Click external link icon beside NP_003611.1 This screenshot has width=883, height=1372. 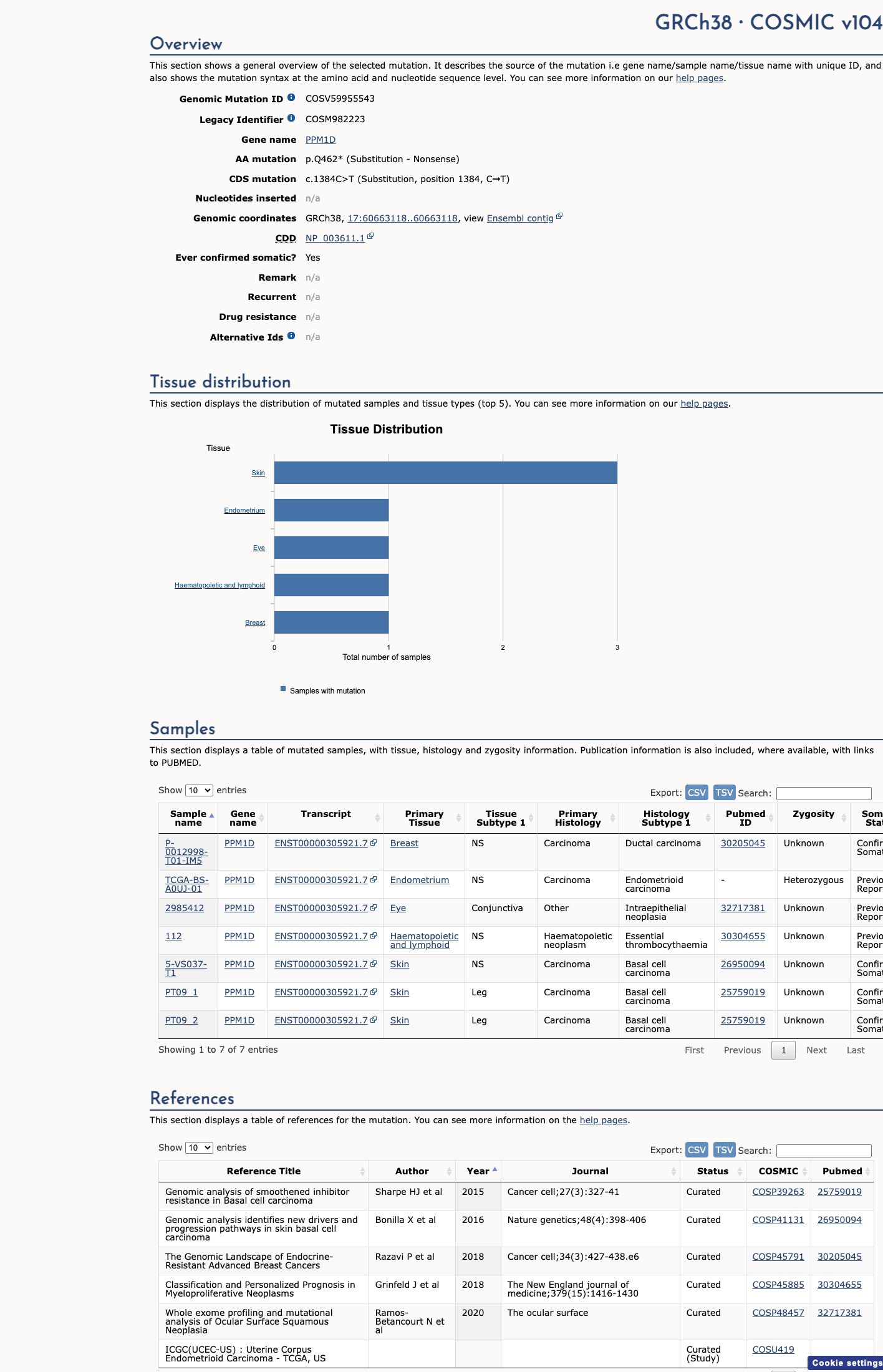[370, 236]
